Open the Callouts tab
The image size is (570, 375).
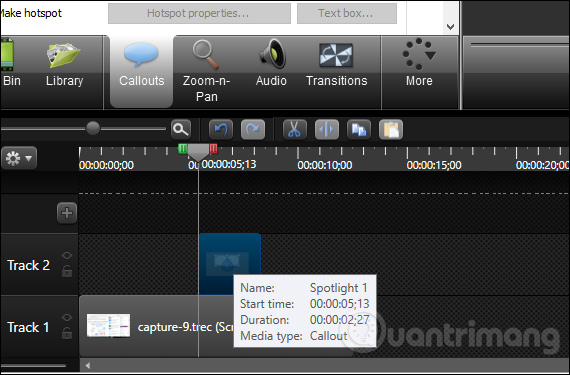(141, 72)
